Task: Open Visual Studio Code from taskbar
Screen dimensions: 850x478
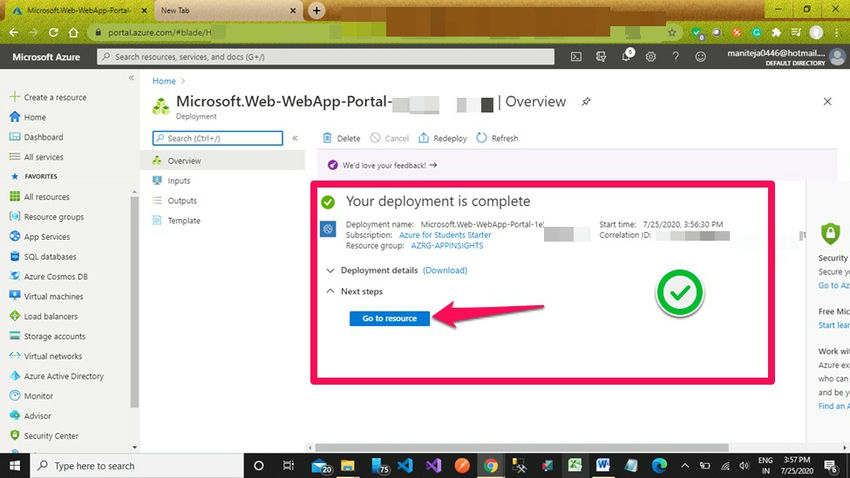Action: [x=405, y=466]
